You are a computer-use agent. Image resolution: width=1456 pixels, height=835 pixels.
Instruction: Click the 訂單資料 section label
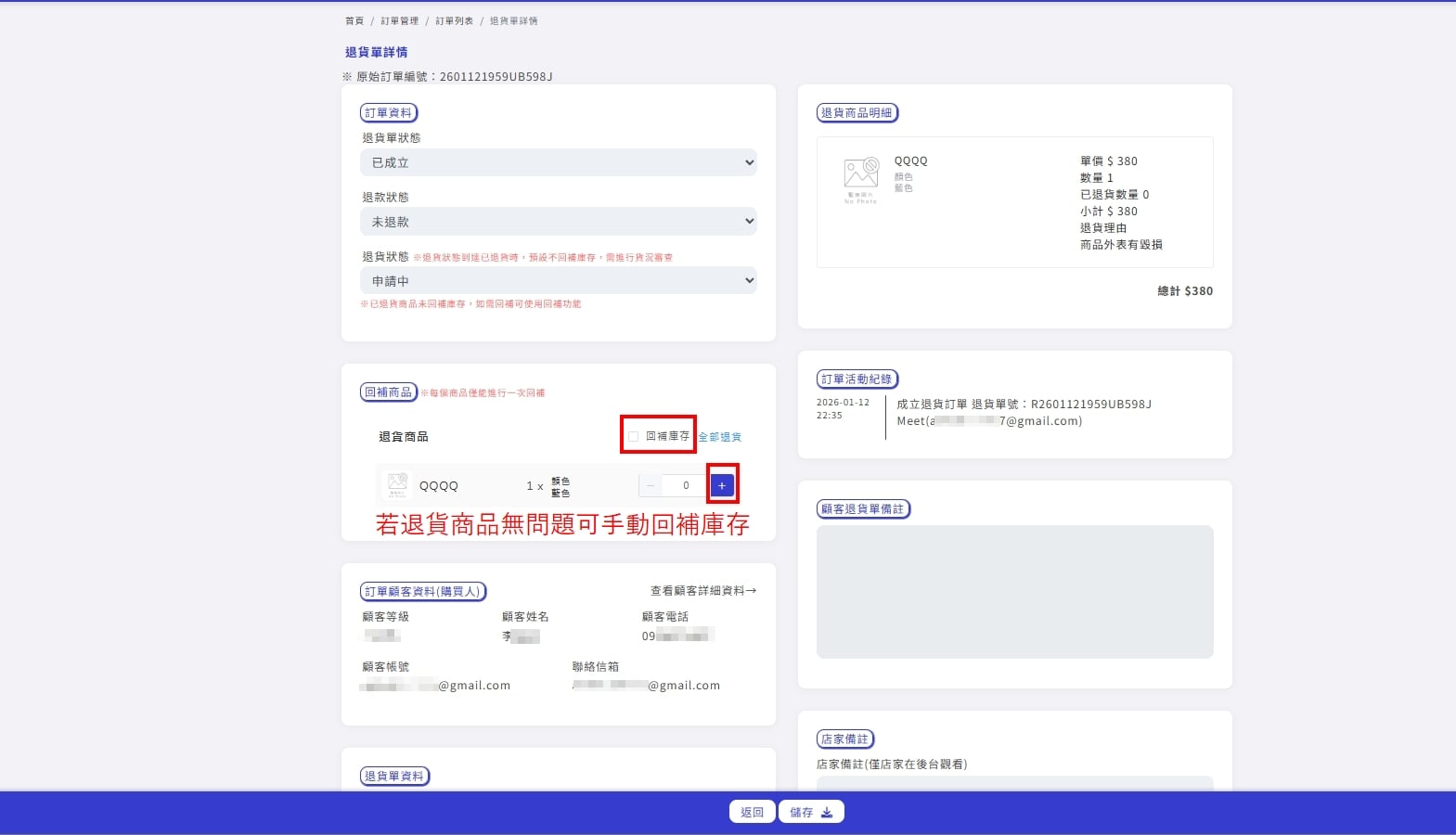pos(389,113)
